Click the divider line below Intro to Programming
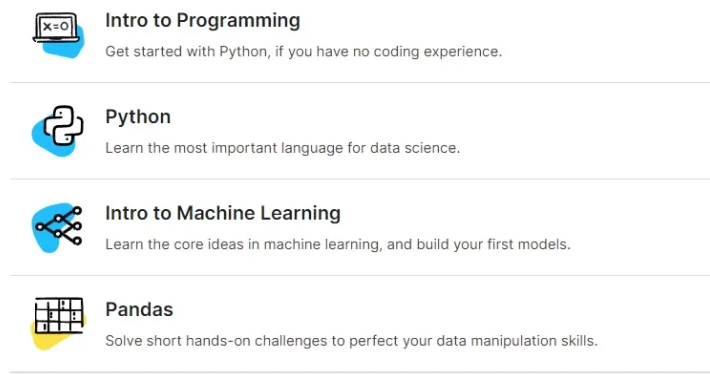Image resolution: width=710 pixels, height=374 pixels. click(360, 82)
